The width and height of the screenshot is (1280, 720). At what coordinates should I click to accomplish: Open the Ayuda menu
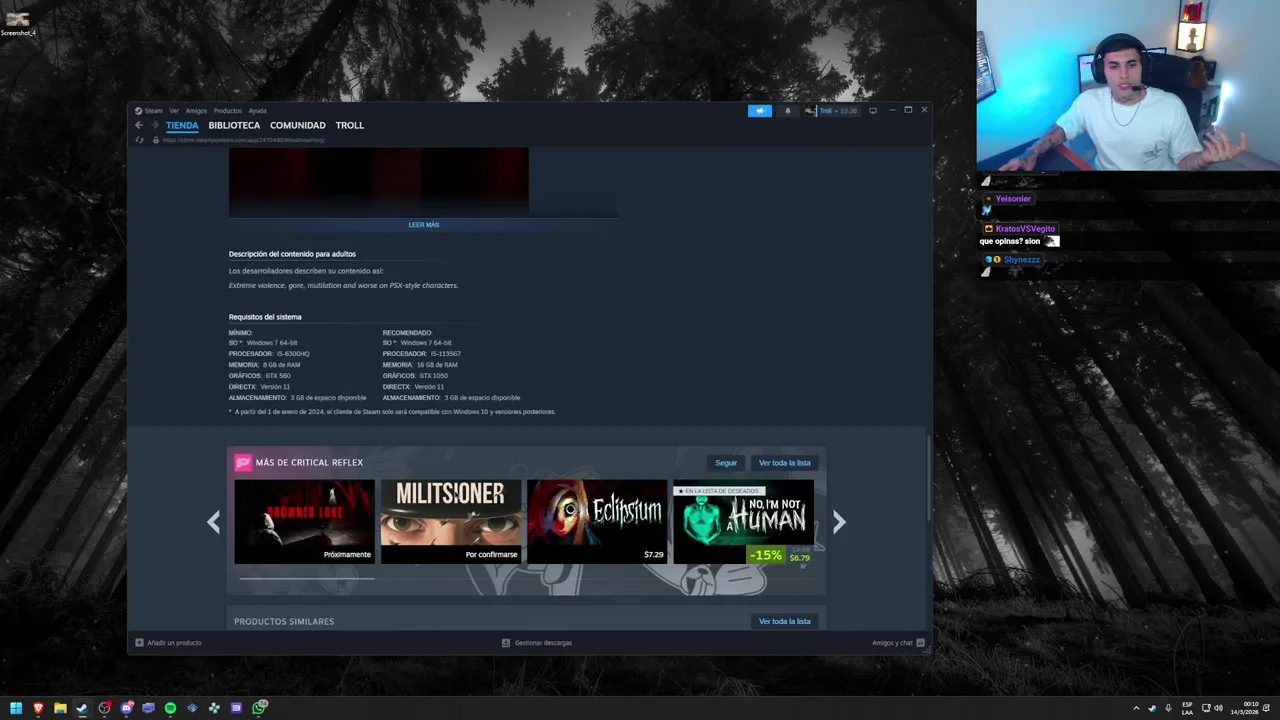(x=257, y=111)
